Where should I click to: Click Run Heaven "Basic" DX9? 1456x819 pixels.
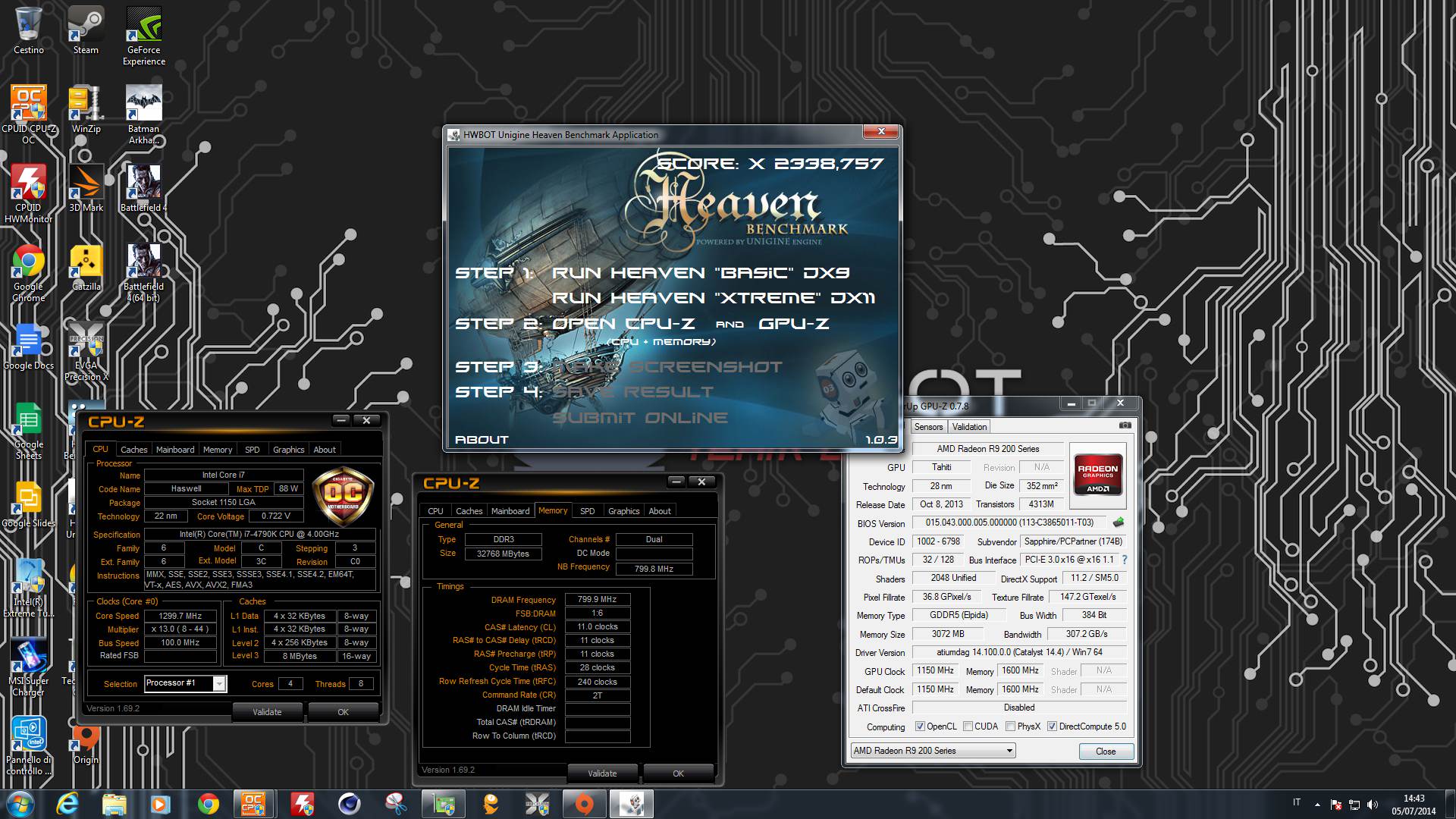tap(701, 273)
